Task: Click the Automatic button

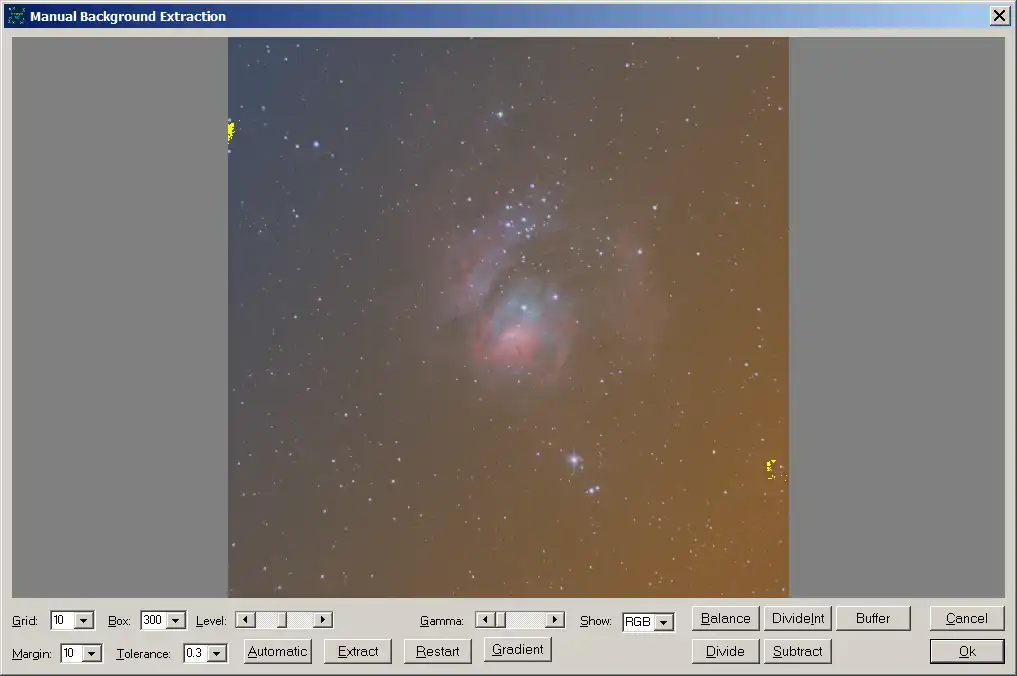Action: tap(278, 651)
